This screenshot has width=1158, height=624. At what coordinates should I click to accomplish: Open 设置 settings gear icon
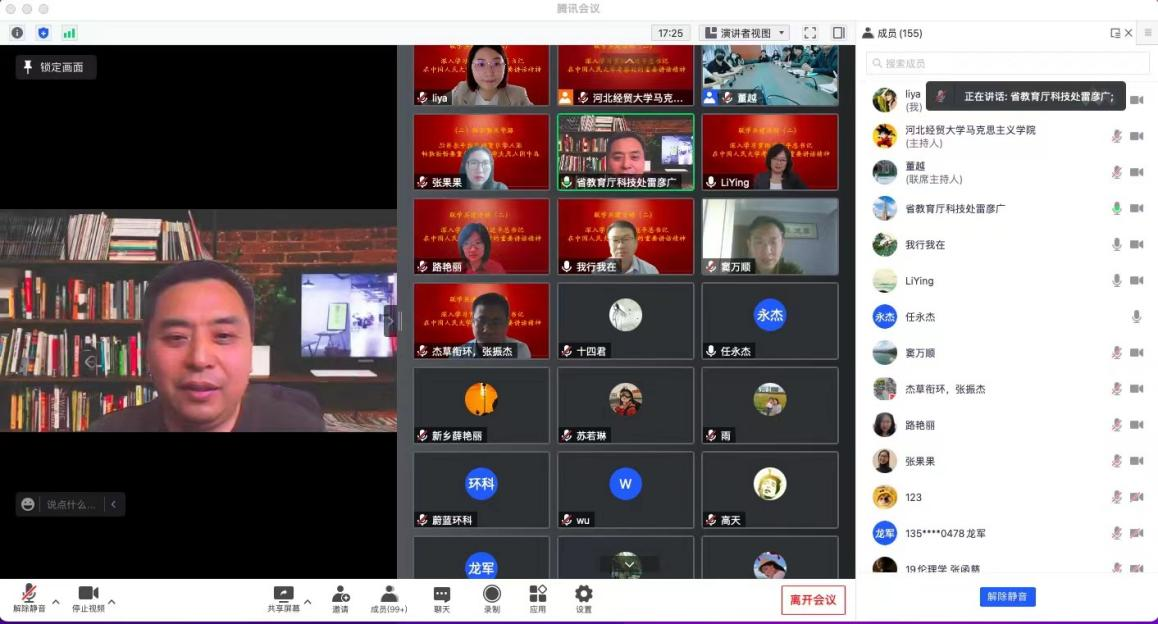584,597
